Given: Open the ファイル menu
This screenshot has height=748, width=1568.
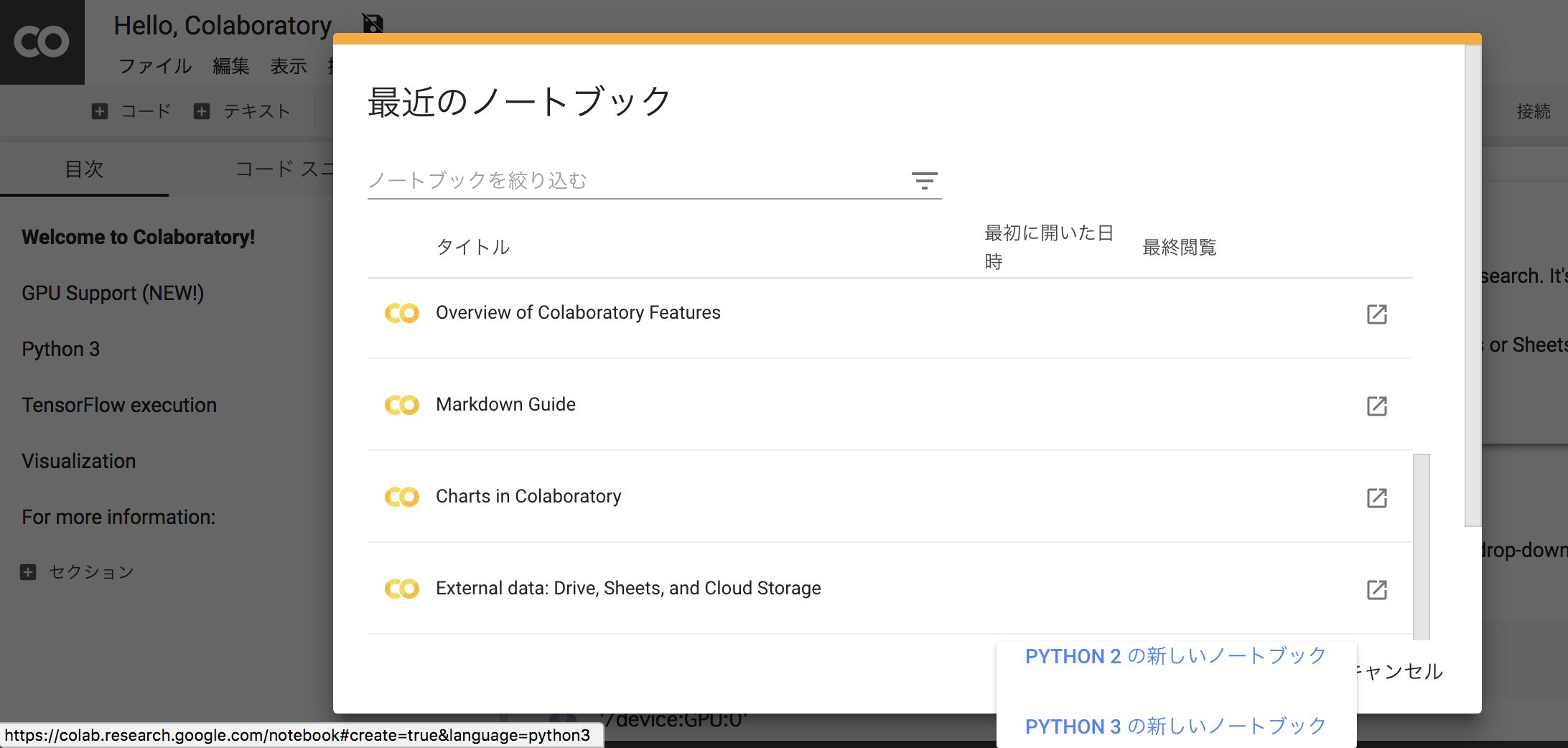Looking at the screenshot, I should click(x=155, y=66).
